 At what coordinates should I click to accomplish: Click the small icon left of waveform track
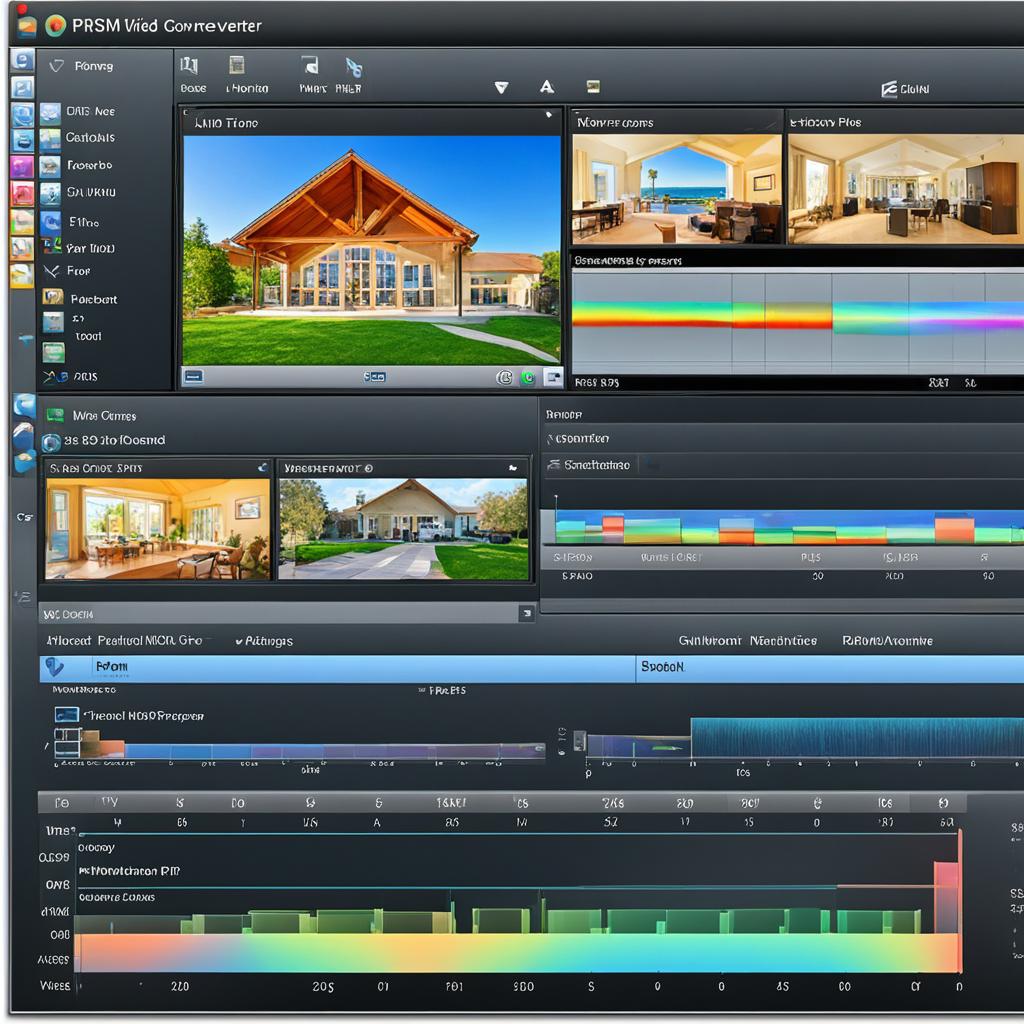[579, 741]
